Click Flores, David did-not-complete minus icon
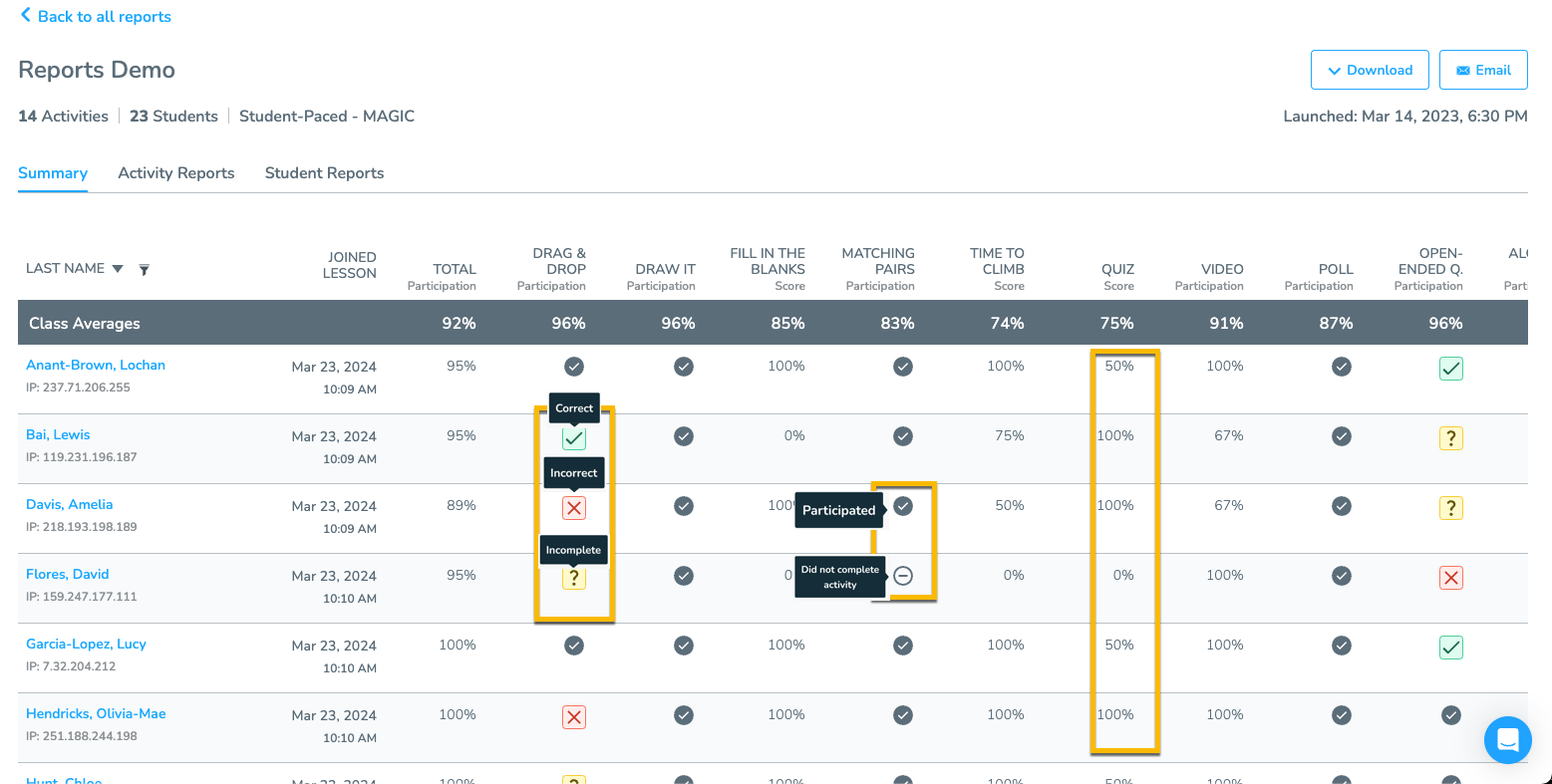Screen dimensions: 1552x784 coord(903,576)
